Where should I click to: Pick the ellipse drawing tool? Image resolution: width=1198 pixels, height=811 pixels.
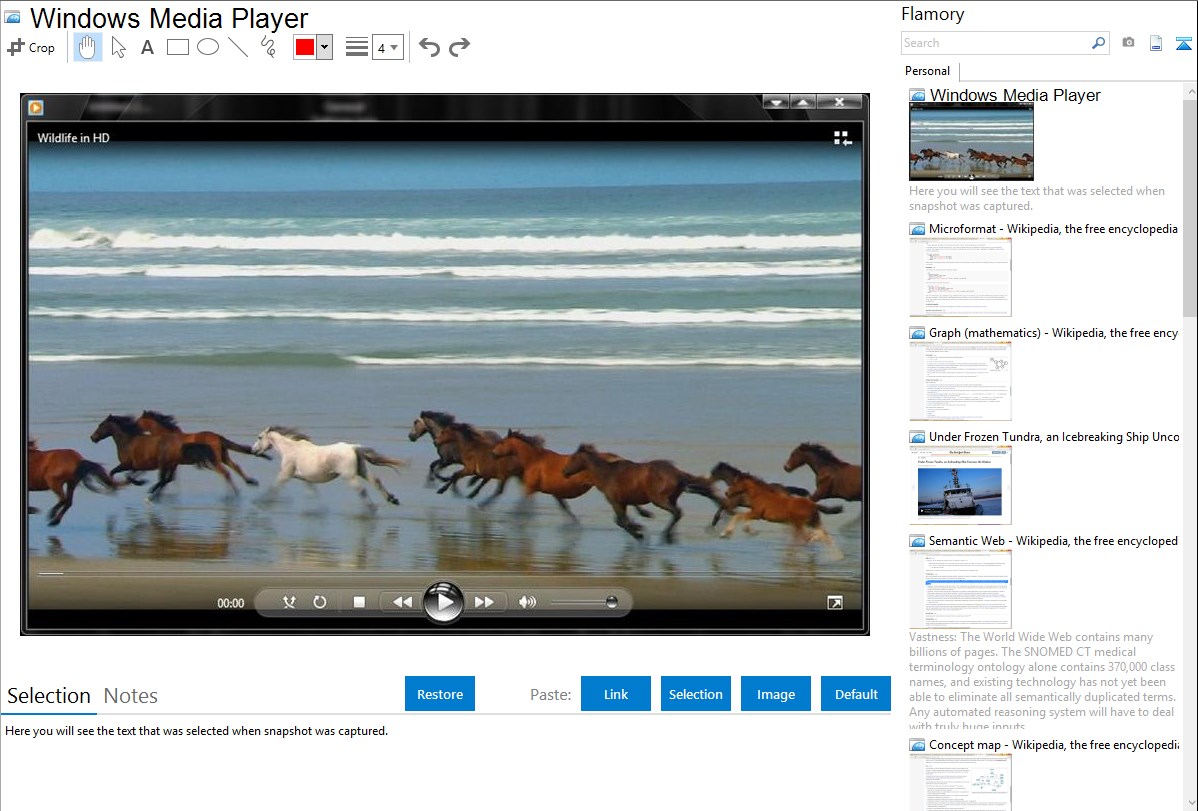(208, 47)
